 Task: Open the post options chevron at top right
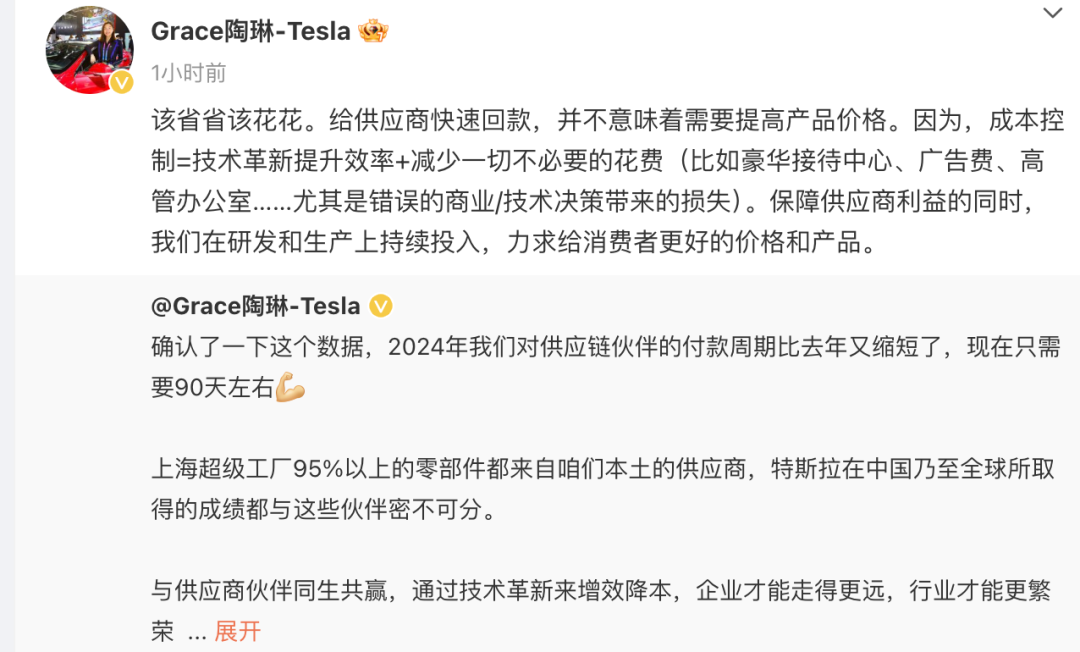1052,13
